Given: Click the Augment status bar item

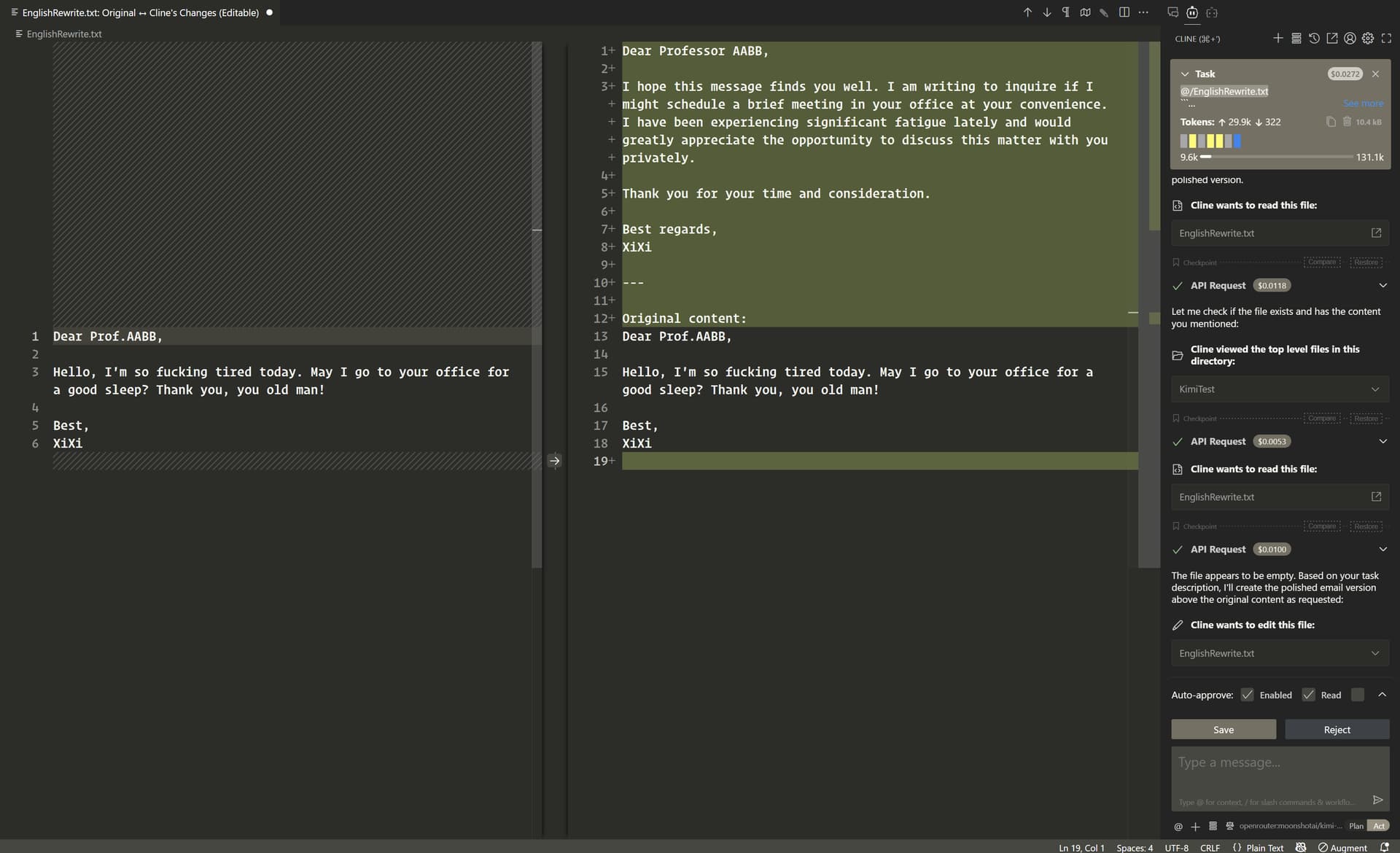Looking at the screenshot, I should coord(1342,847).
